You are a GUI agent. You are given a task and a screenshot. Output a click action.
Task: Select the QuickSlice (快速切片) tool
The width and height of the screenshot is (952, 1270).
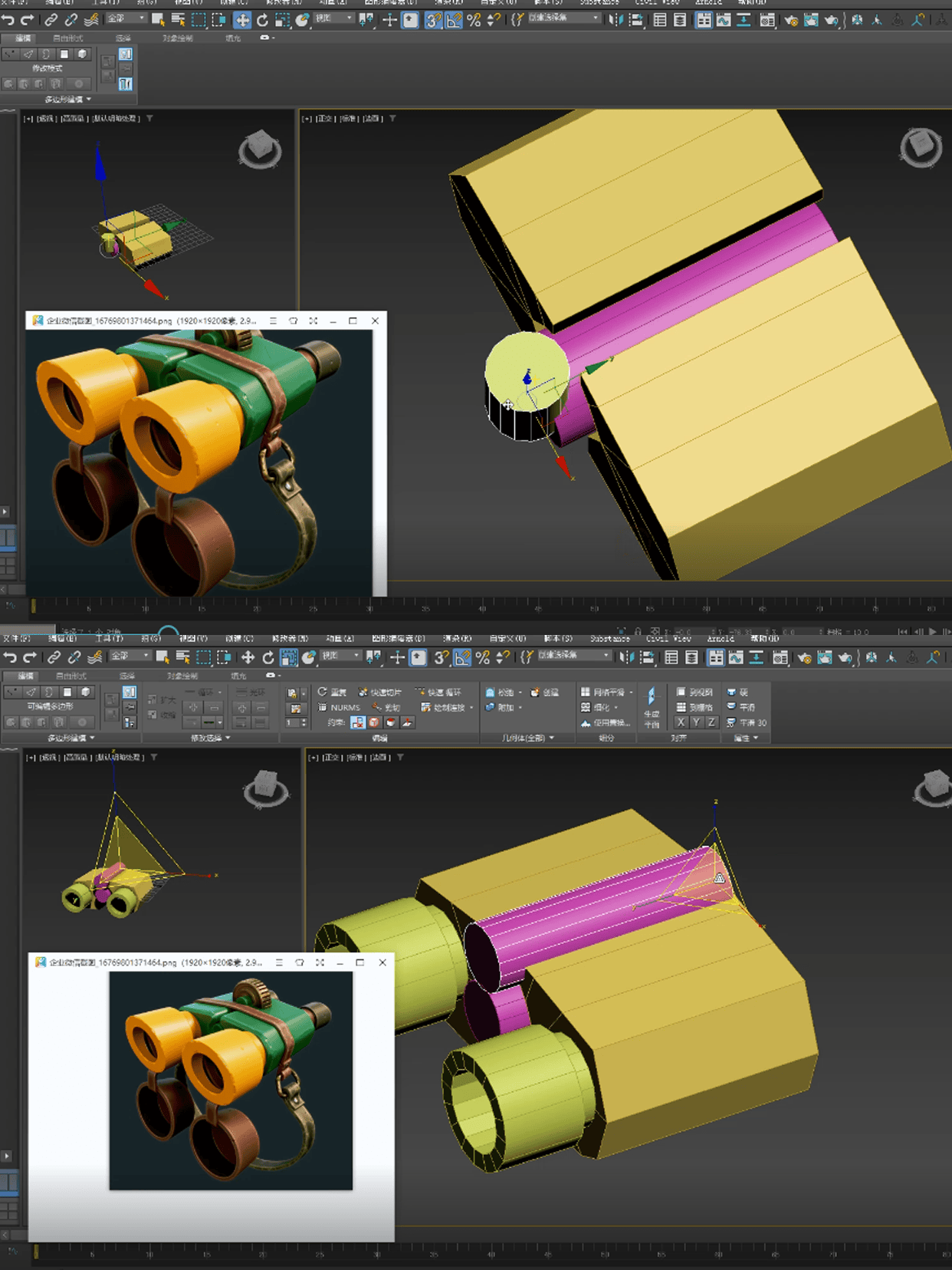pos(380,693)
